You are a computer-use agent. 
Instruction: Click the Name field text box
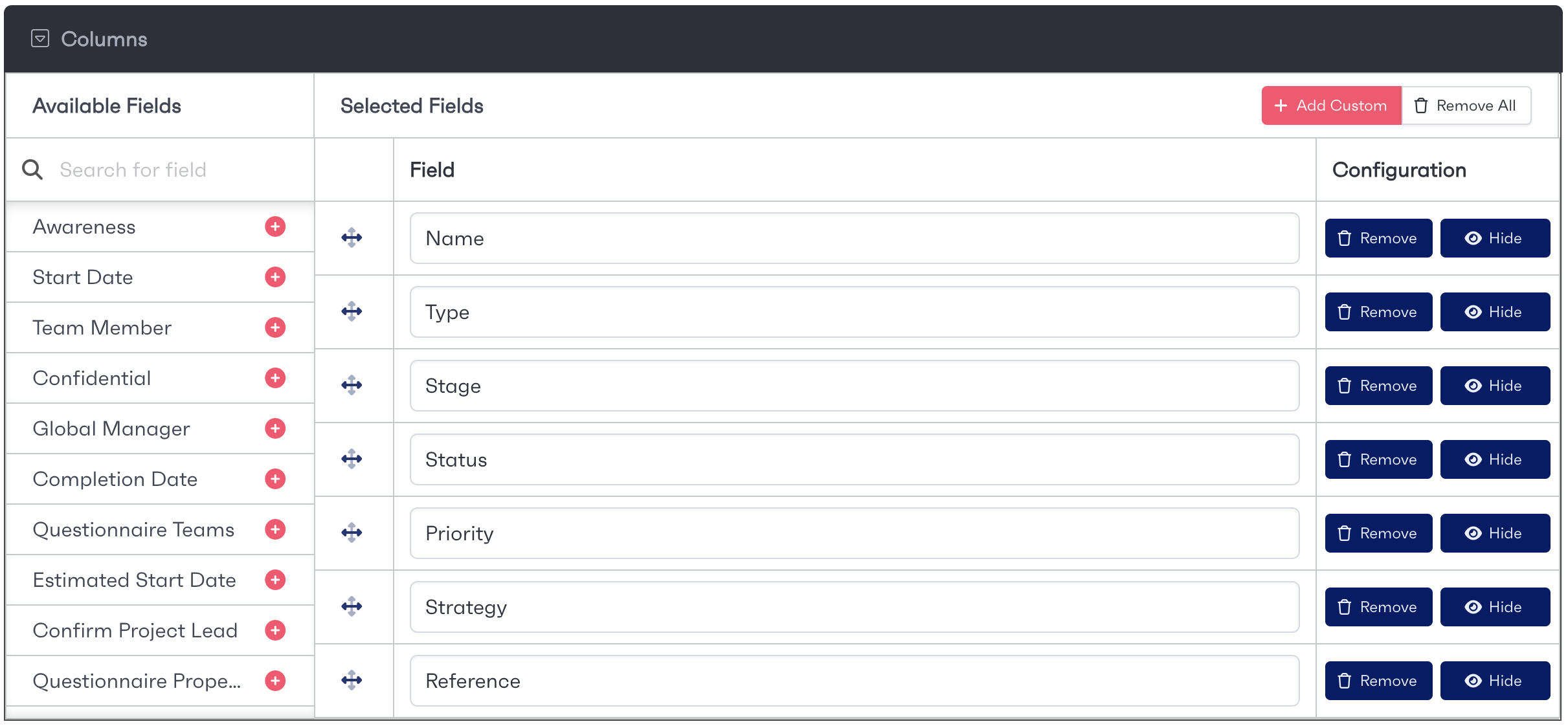tap(854, 238)
